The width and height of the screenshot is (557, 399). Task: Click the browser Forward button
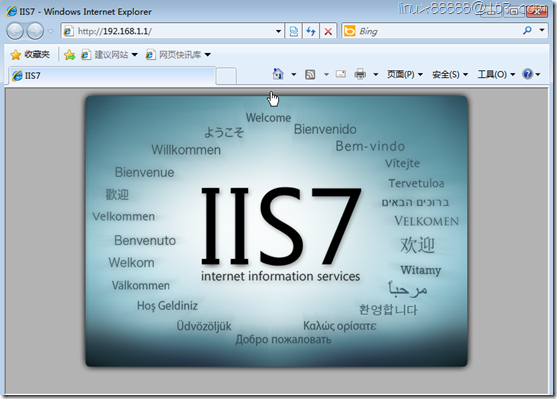(x=35, y=31)
